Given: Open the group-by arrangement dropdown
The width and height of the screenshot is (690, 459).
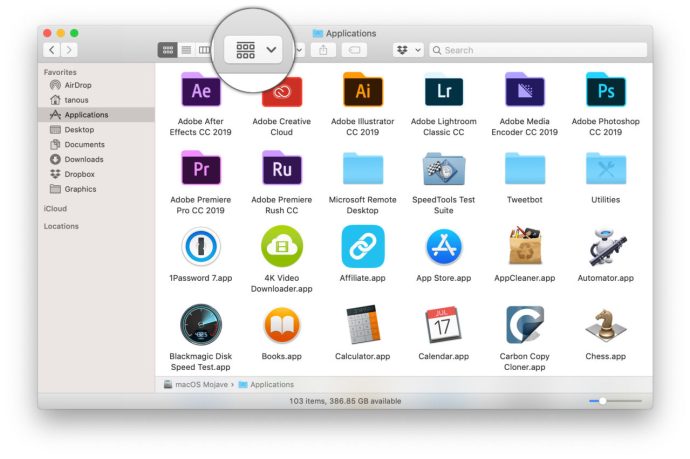Looking at the screenshot, I should [x=253, y=50].
